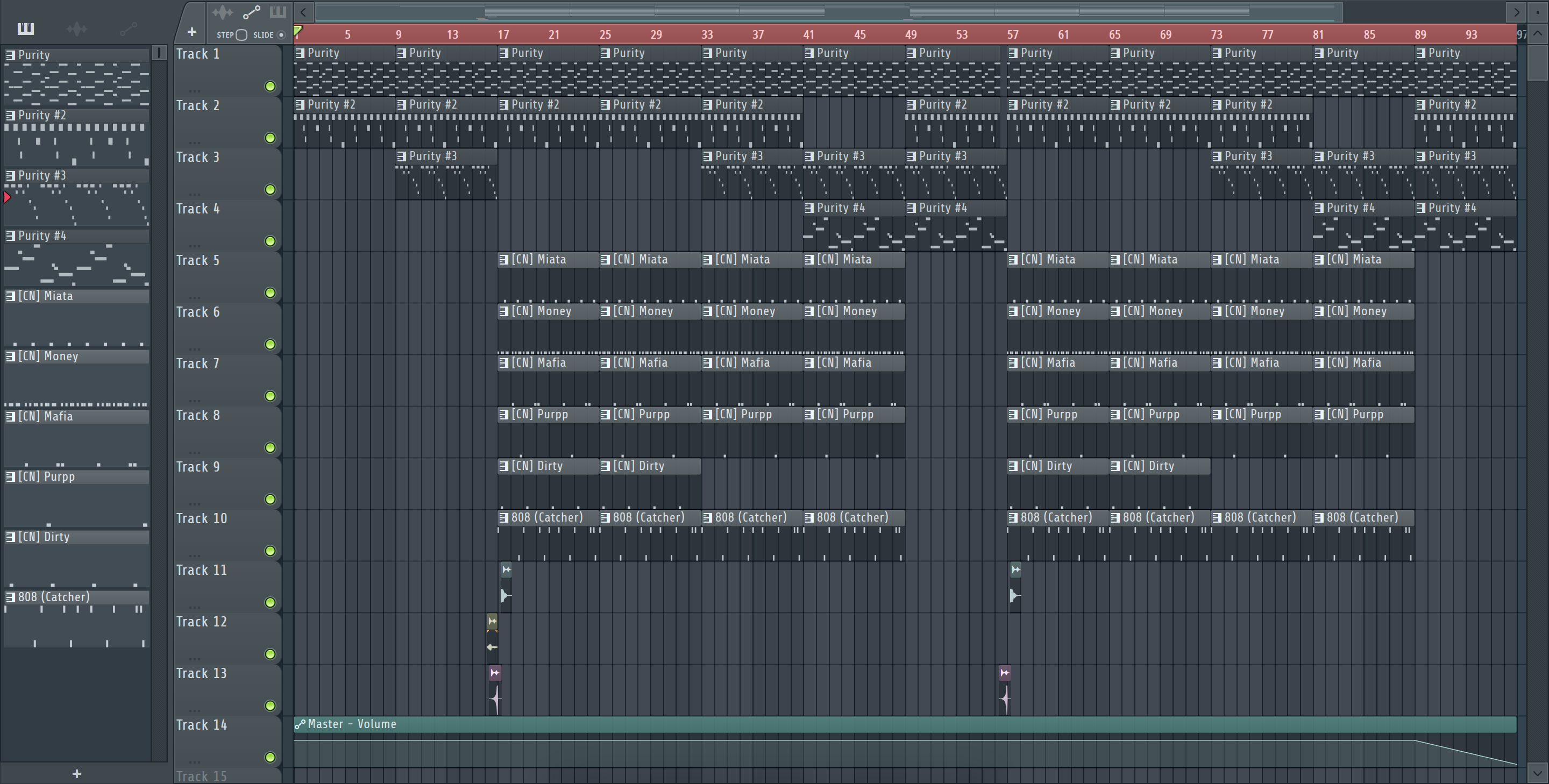Click the Track 9 header label
This screenshot has height=784, width=1549.
(198, 467)
